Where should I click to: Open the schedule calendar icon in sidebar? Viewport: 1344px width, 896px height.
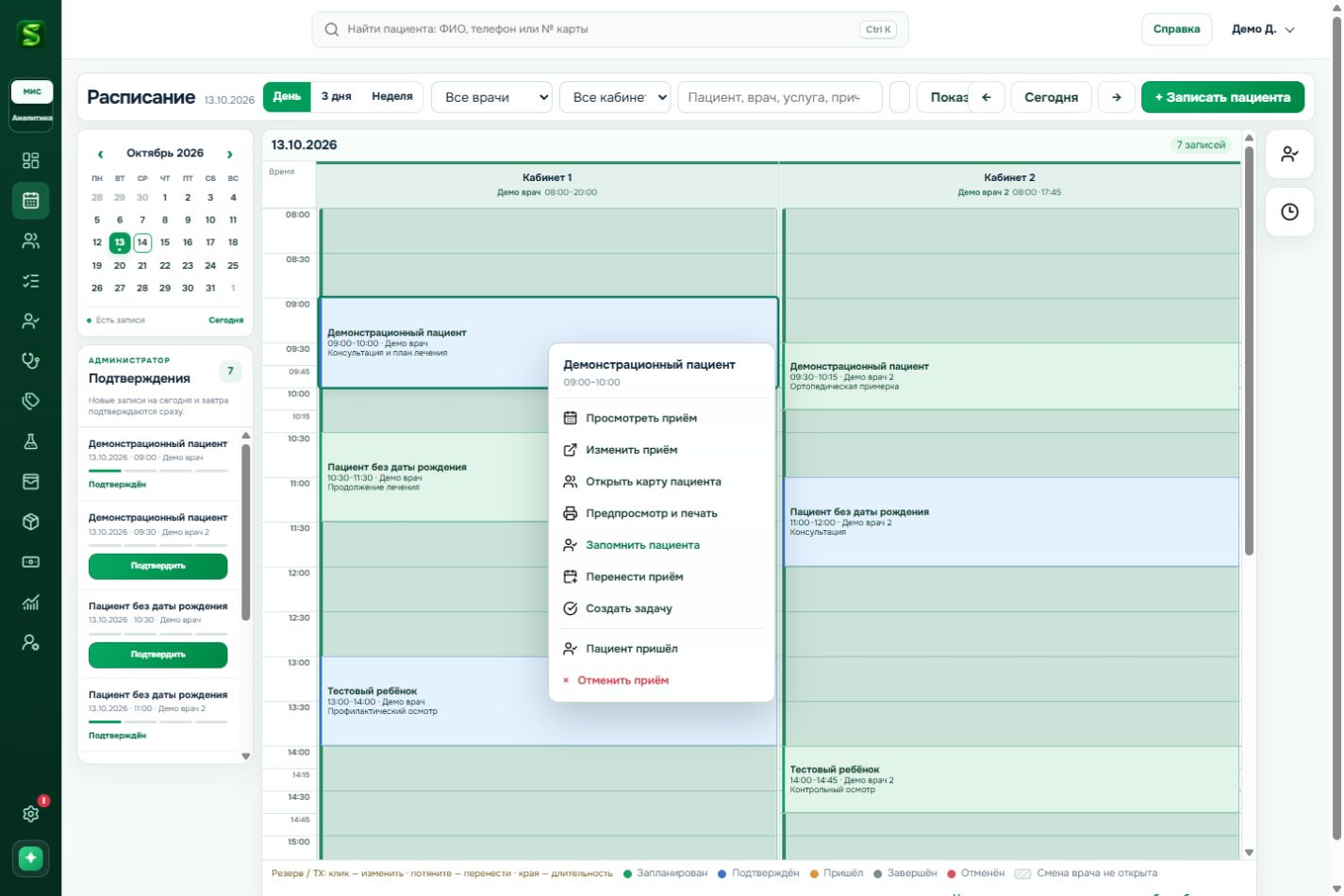[31, 200]
